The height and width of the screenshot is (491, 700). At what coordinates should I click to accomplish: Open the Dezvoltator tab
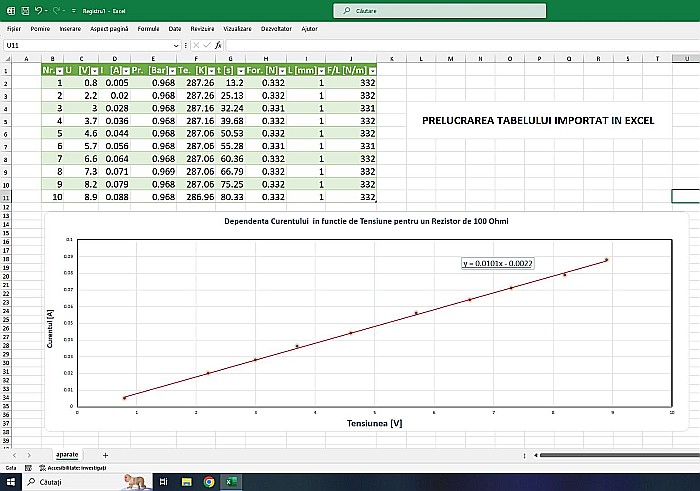point(276,29)
